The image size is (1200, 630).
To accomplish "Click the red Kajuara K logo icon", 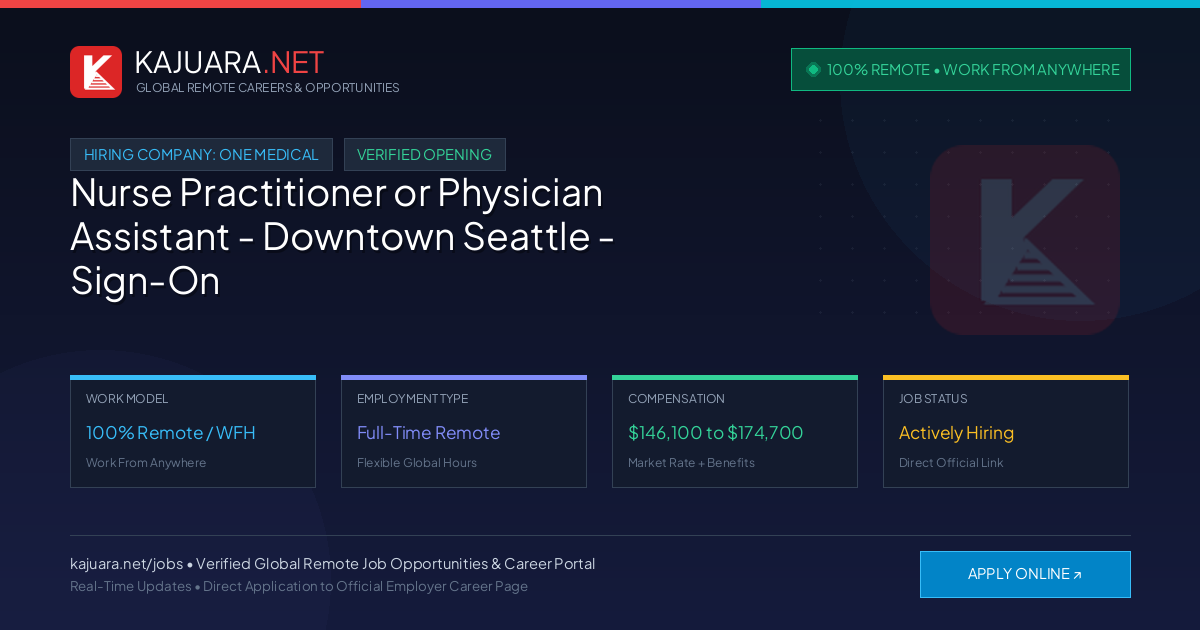I will point(96,72).
